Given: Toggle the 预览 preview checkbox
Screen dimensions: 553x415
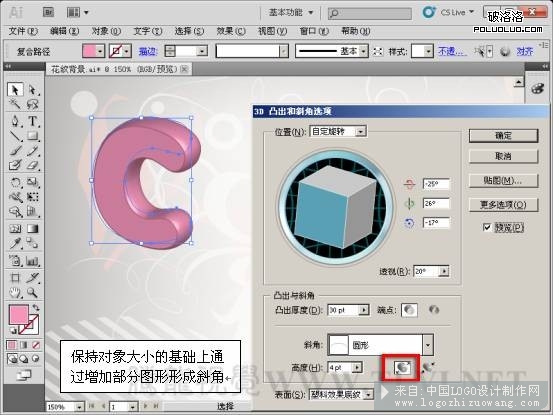Looking at the screenshot, I should (x=487, y=227).
